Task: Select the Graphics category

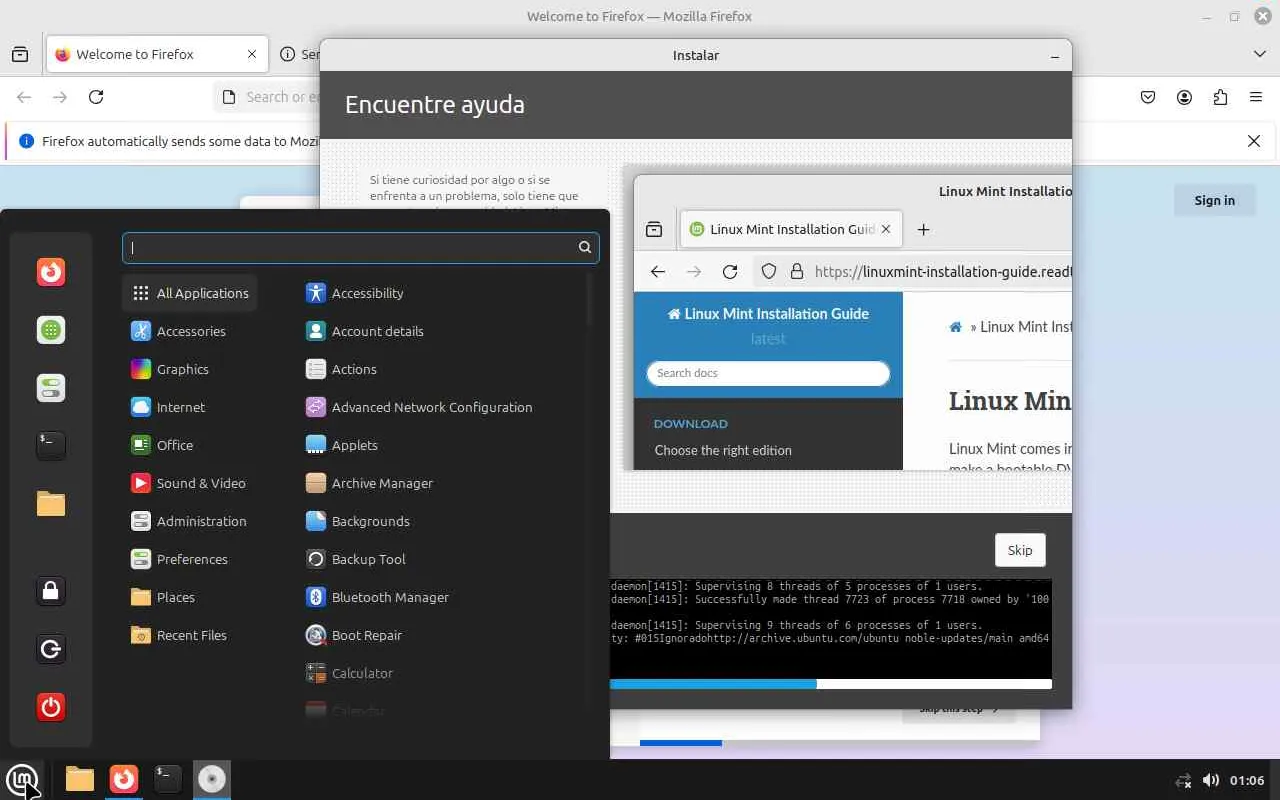Action: pyautogui.click(x=190, y=369)
